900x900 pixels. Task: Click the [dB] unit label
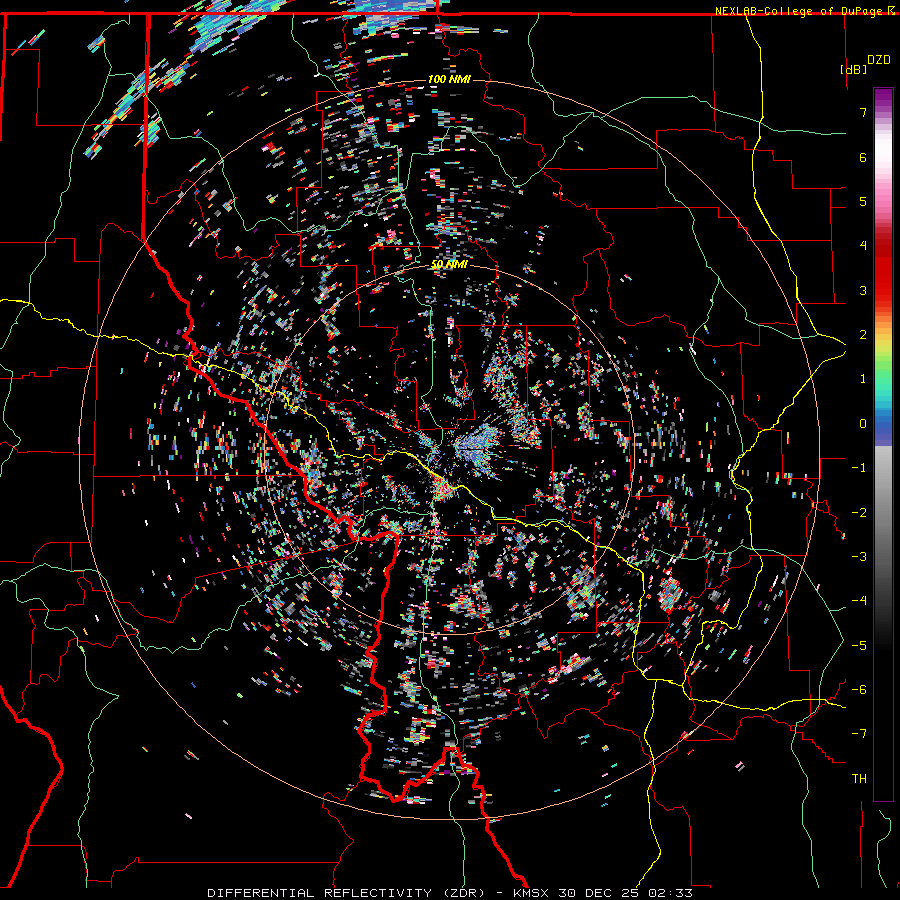pos(853,69)
